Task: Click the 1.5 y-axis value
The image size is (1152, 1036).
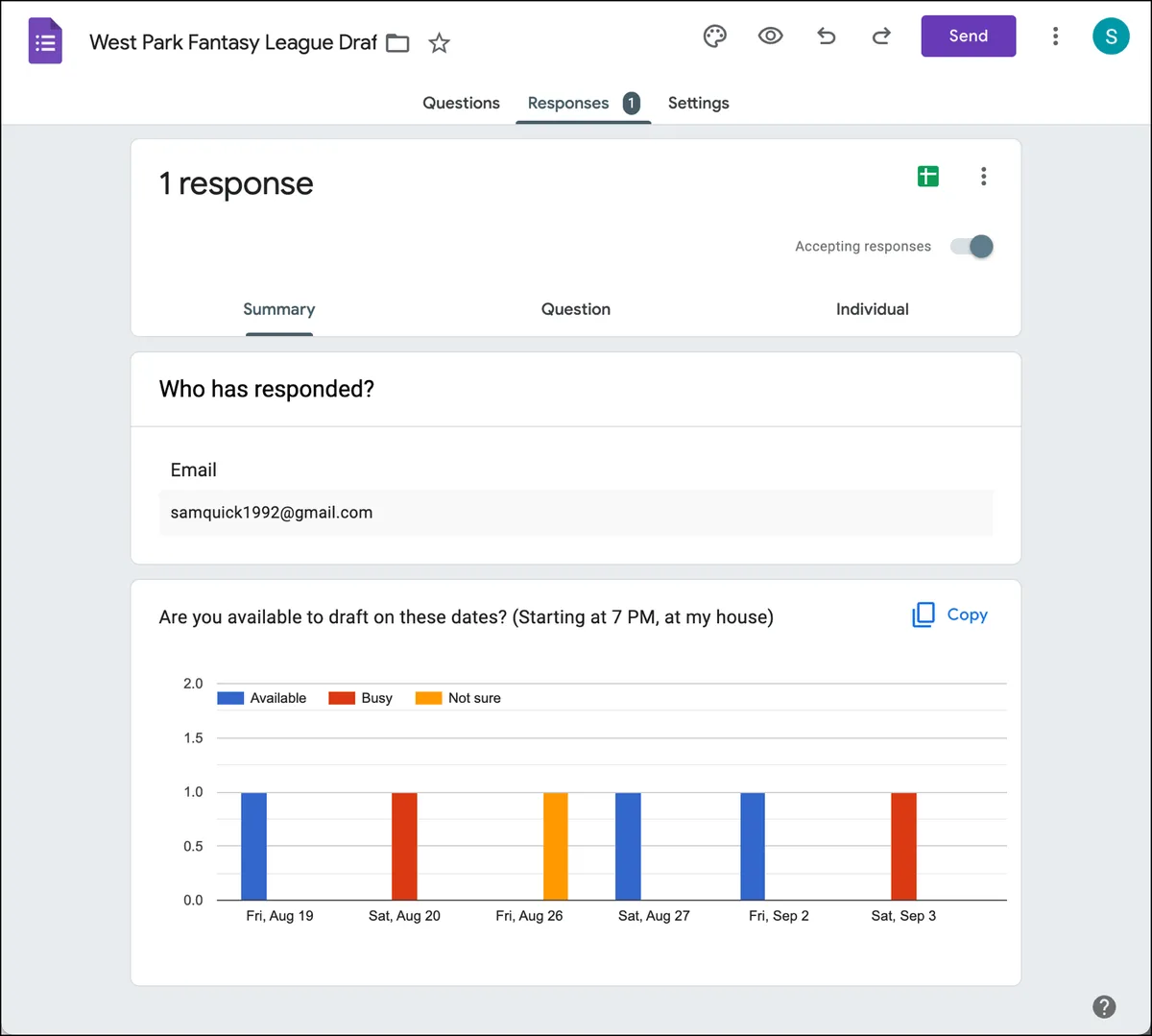Action: 193,737
